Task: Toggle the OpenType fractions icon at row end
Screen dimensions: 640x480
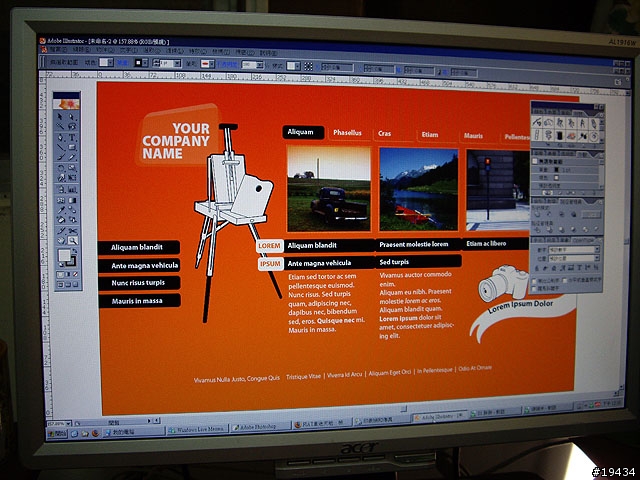Action: pyautogui.click(x=596, y=267)
